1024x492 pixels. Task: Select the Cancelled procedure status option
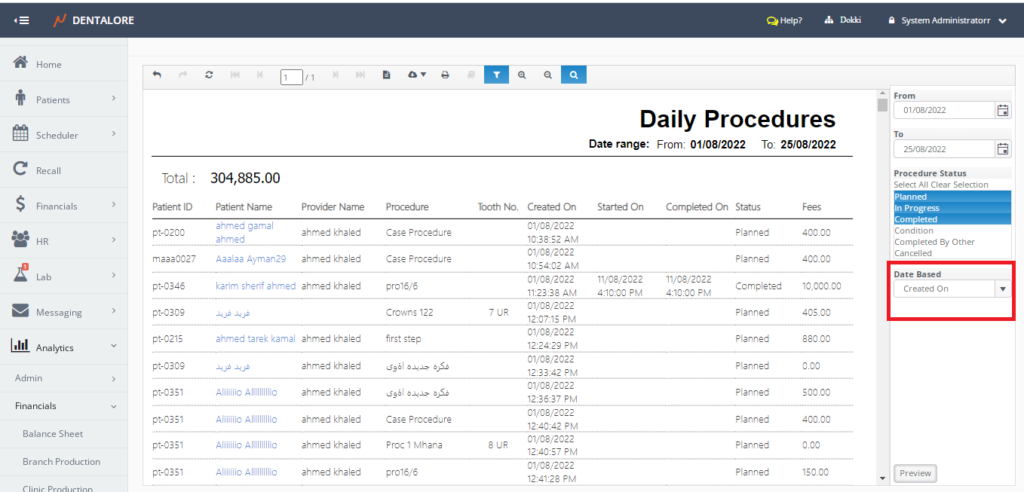pos(912,253)
